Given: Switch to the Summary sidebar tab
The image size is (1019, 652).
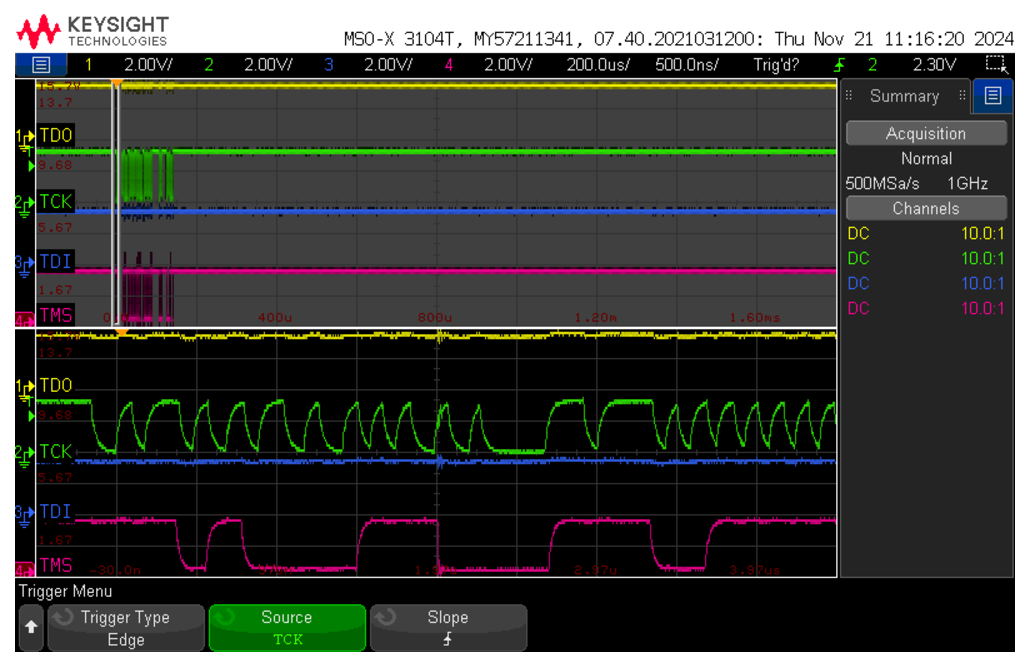Looking at the screenshot, I should (905, 96).
